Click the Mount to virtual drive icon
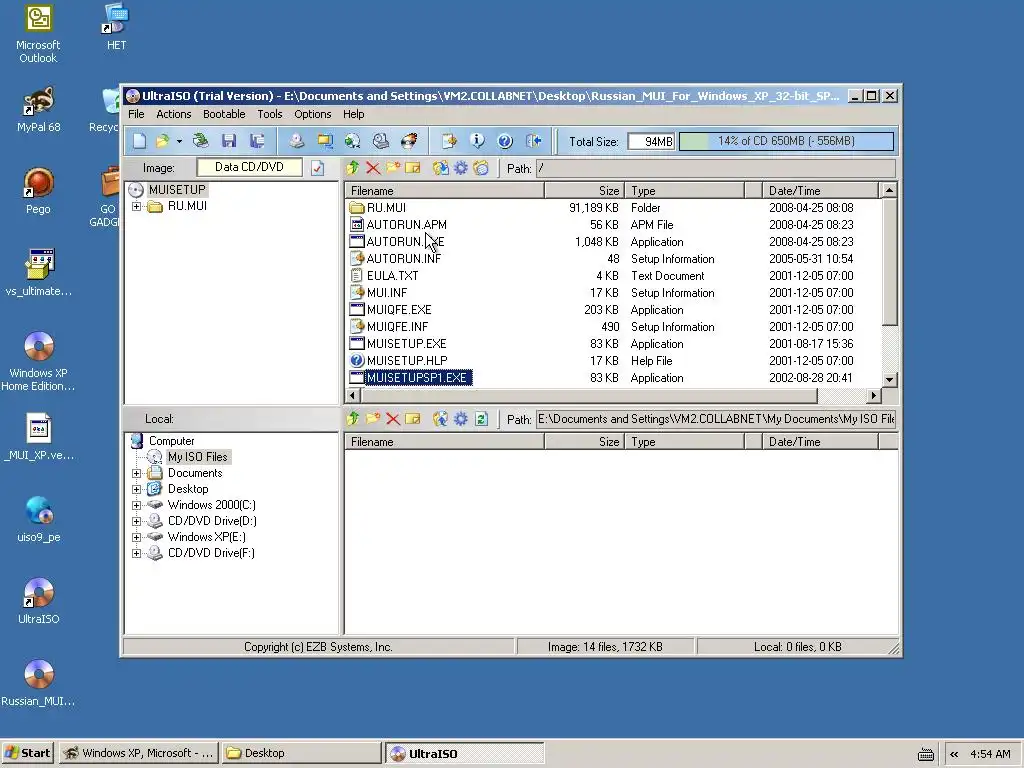The height and width of the screenshot is (768, 1024). (381, 141)
